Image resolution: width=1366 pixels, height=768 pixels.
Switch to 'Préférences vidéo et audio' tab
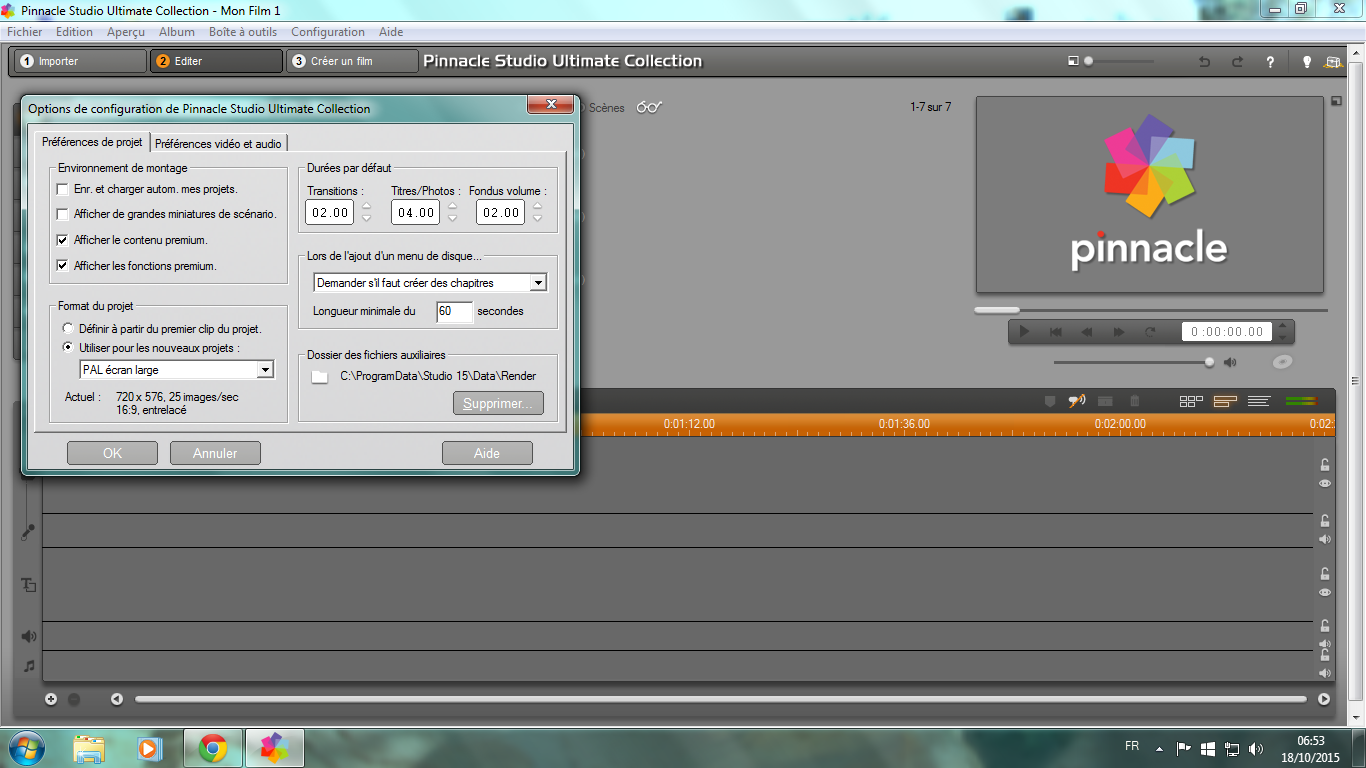pyautogui.click(x=218, y=144)
